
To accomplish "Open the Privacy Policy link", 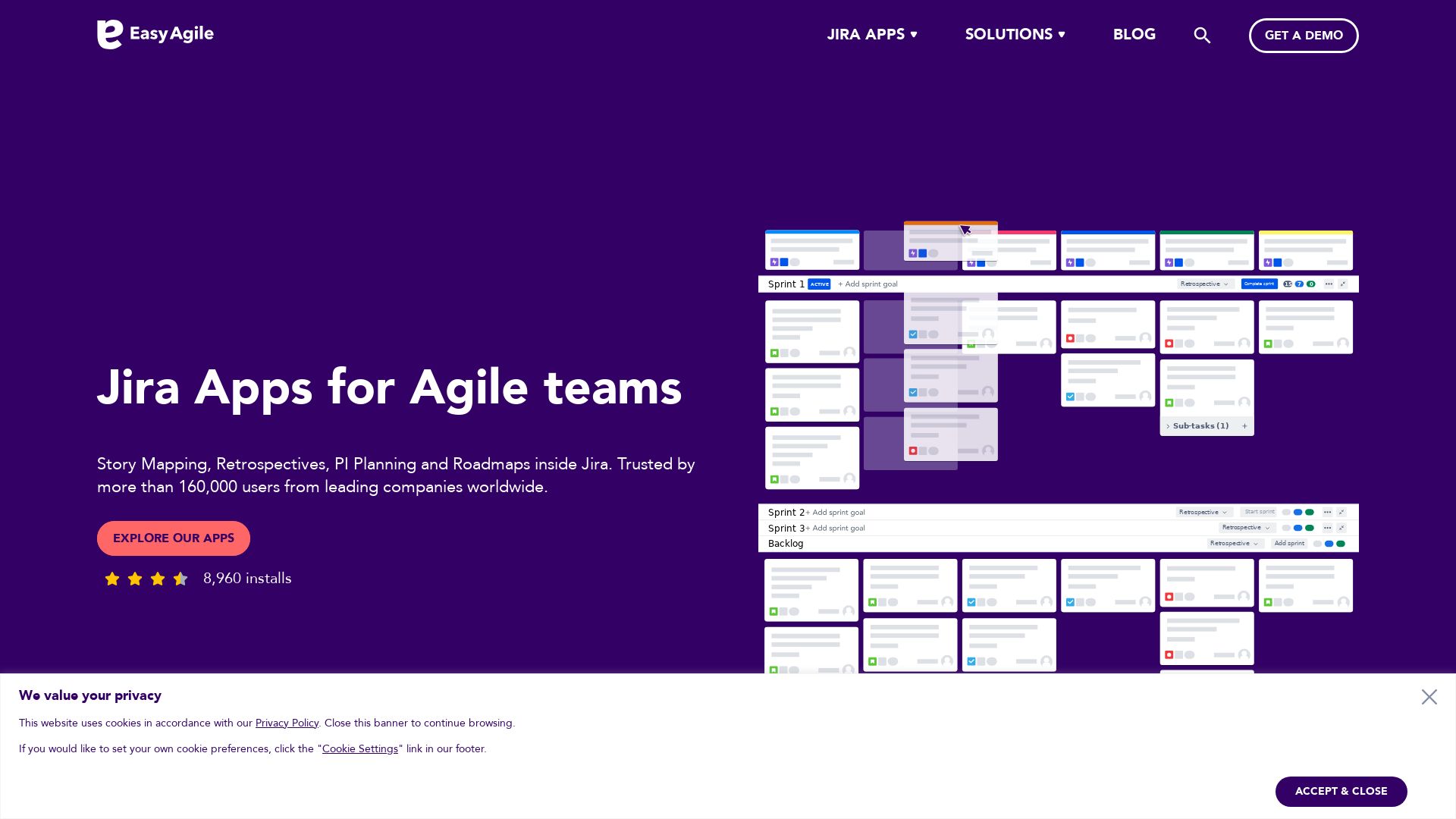I will tap(287, 723).
